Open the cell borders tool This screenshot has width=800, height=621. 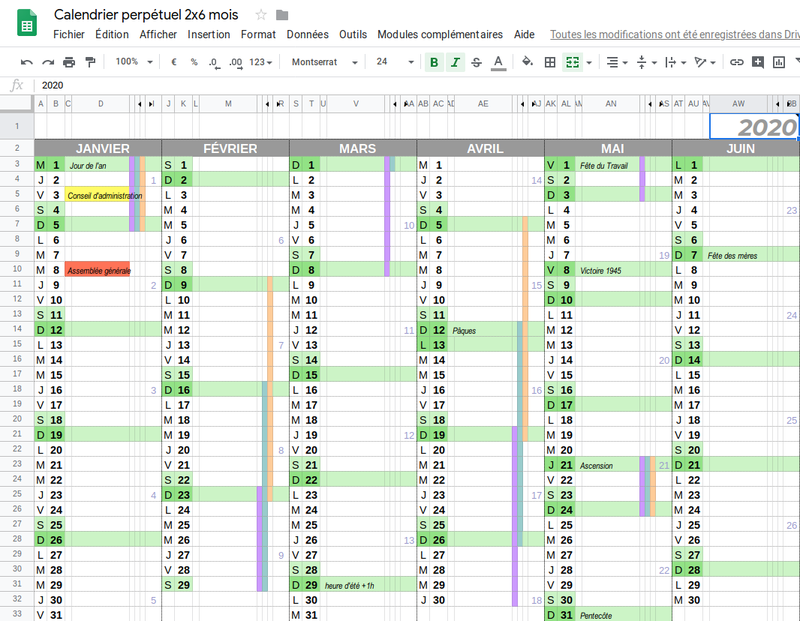549,62
